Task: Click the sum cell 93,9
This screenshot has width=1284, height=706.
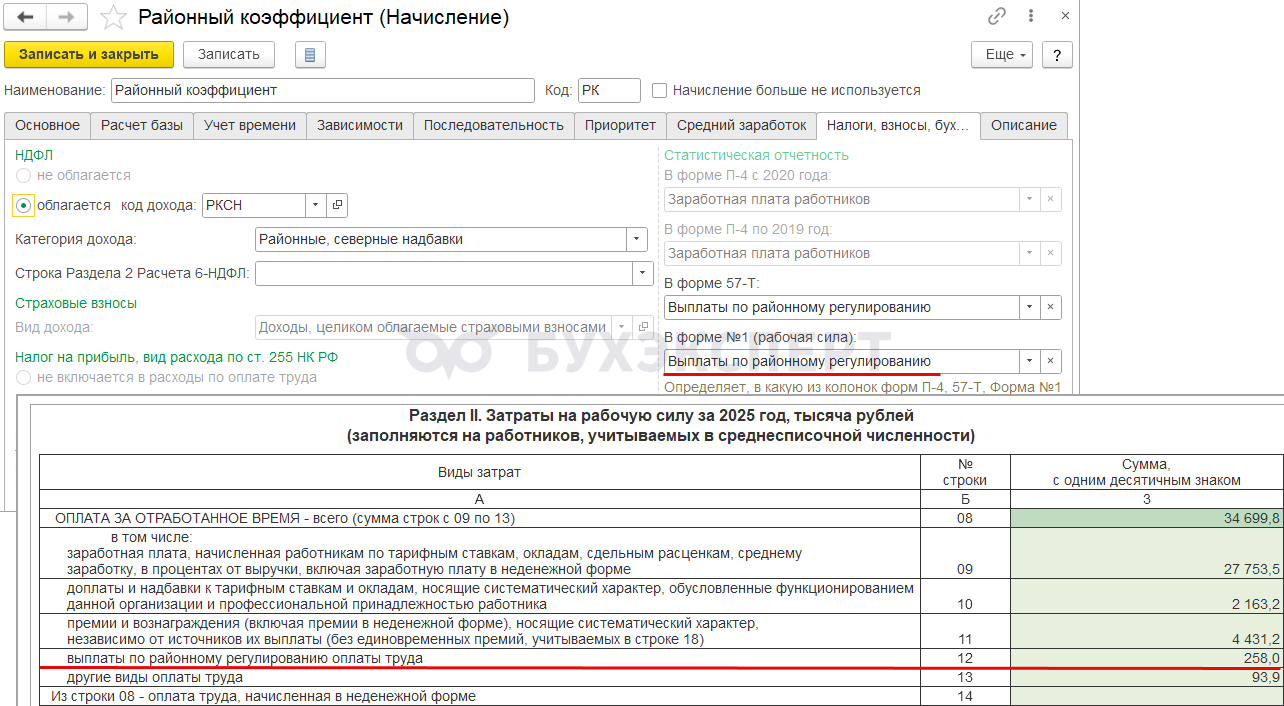Action: (1146, 677)
